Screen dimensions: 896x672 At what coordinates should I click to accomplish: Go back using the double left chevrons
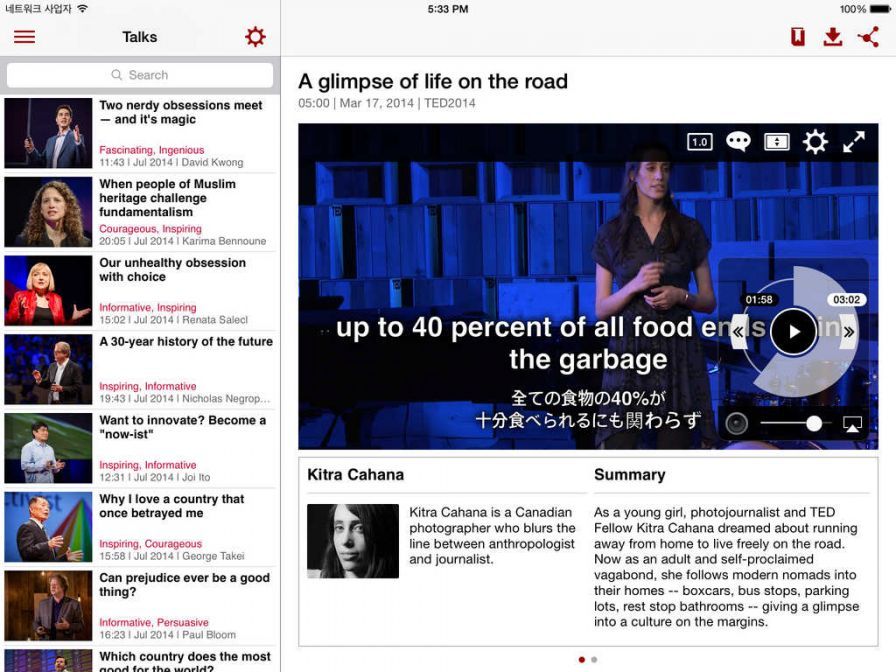[737, 331]
